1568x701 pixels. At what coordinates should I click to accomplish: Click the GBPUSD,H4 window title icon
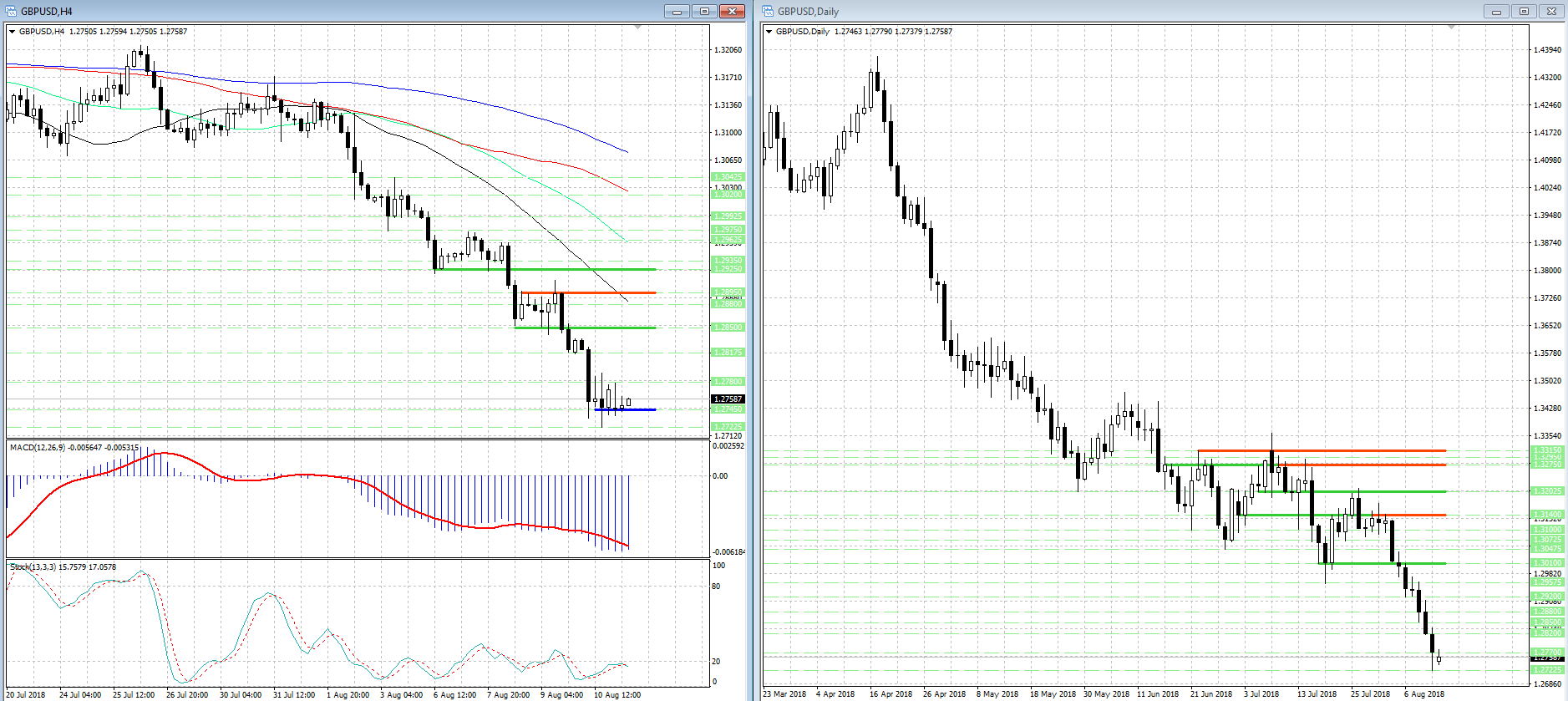tap(12, 11)
